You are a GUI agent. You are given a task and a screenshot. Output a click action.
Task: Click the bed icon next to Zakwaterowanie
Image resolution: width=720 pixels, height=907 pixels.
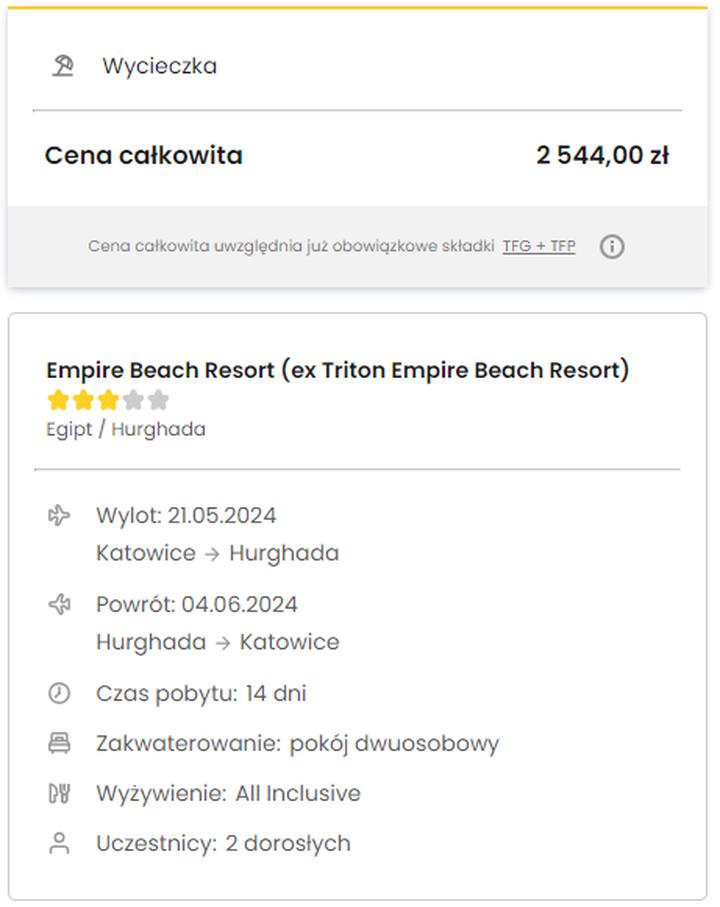pyautogui.click(x=61, y=743)
